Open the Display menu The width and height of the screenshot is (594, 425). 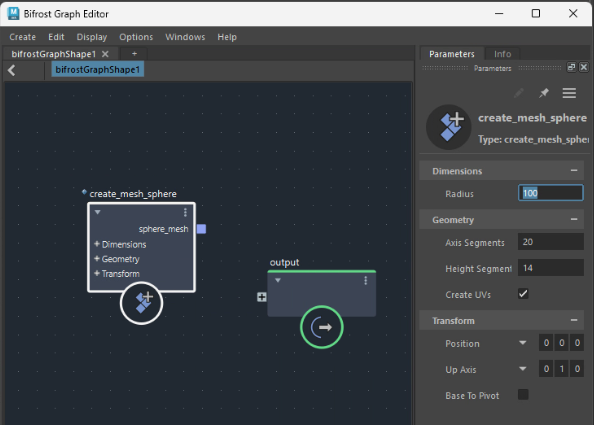(92, 37)
